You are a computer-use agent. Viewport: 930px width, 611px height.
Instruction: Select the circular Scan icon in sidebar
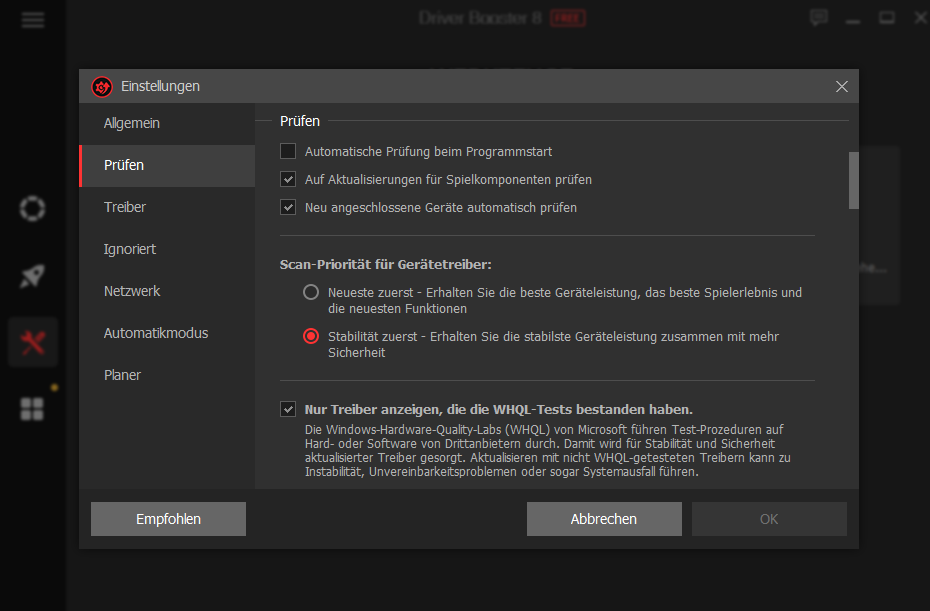(x=31, y=208)
